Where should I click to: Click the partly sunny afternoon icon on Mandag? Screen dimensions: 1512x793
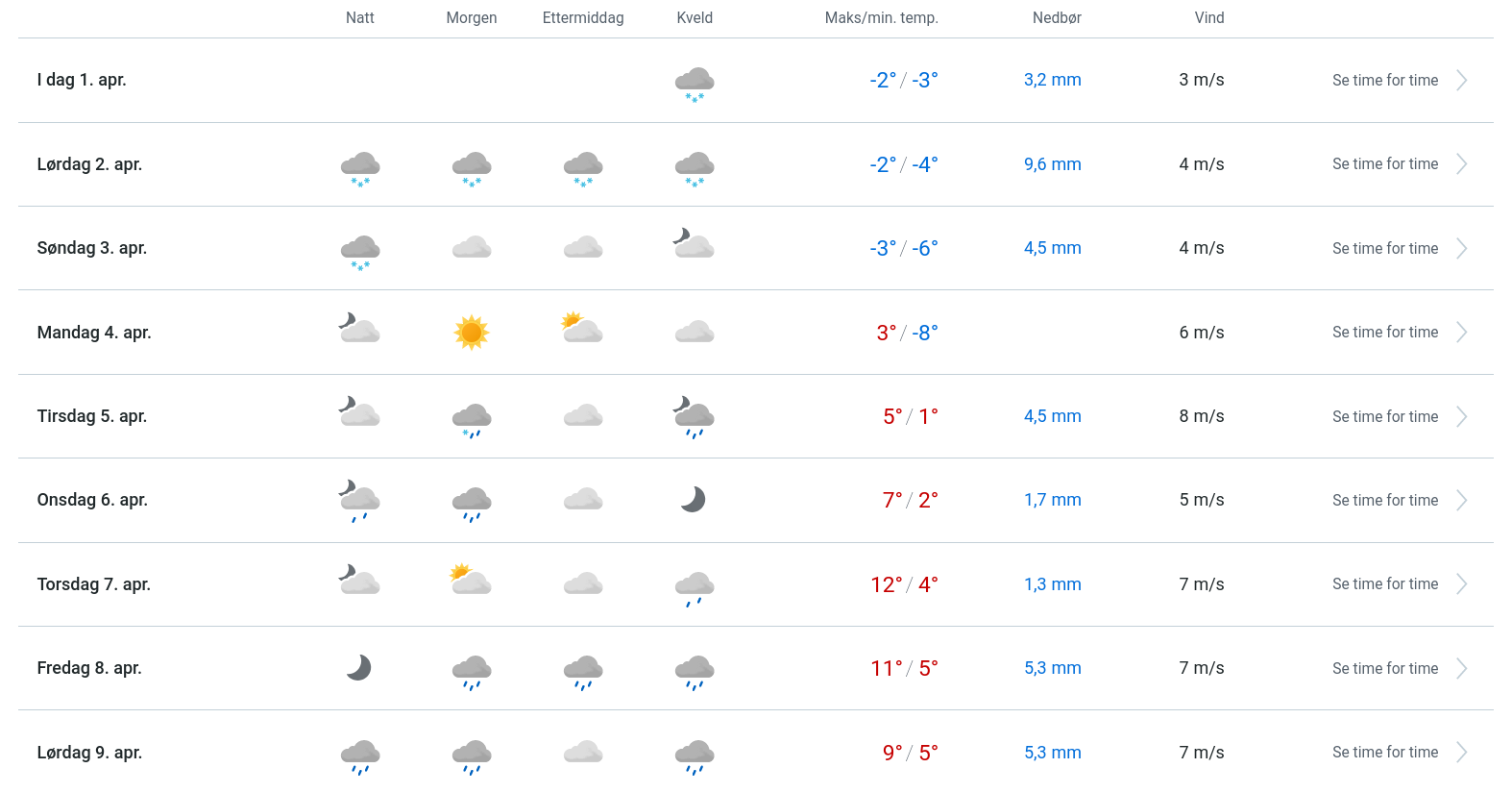point(582,329)
